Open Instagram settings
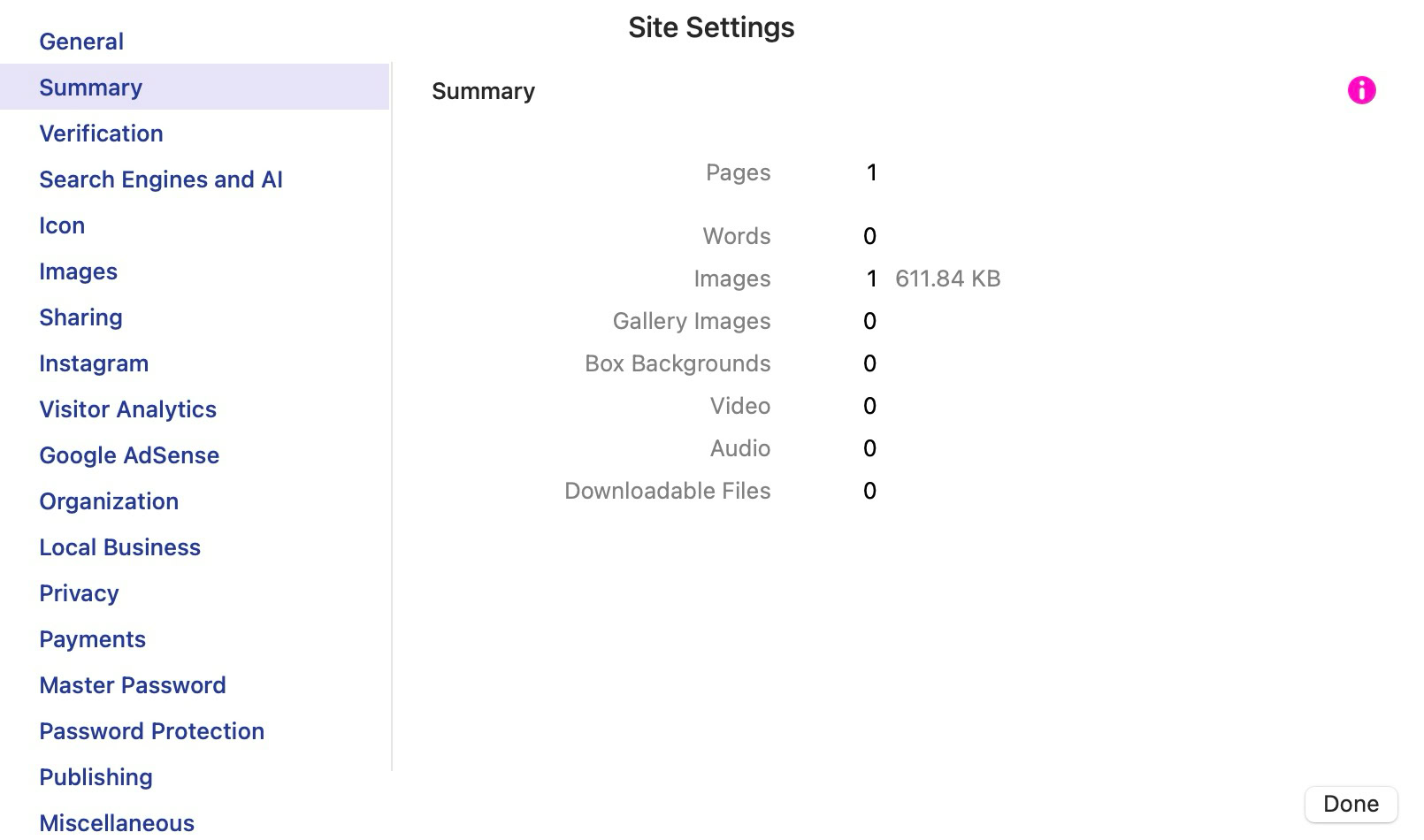1424x840 pixels. coord(94,363)
